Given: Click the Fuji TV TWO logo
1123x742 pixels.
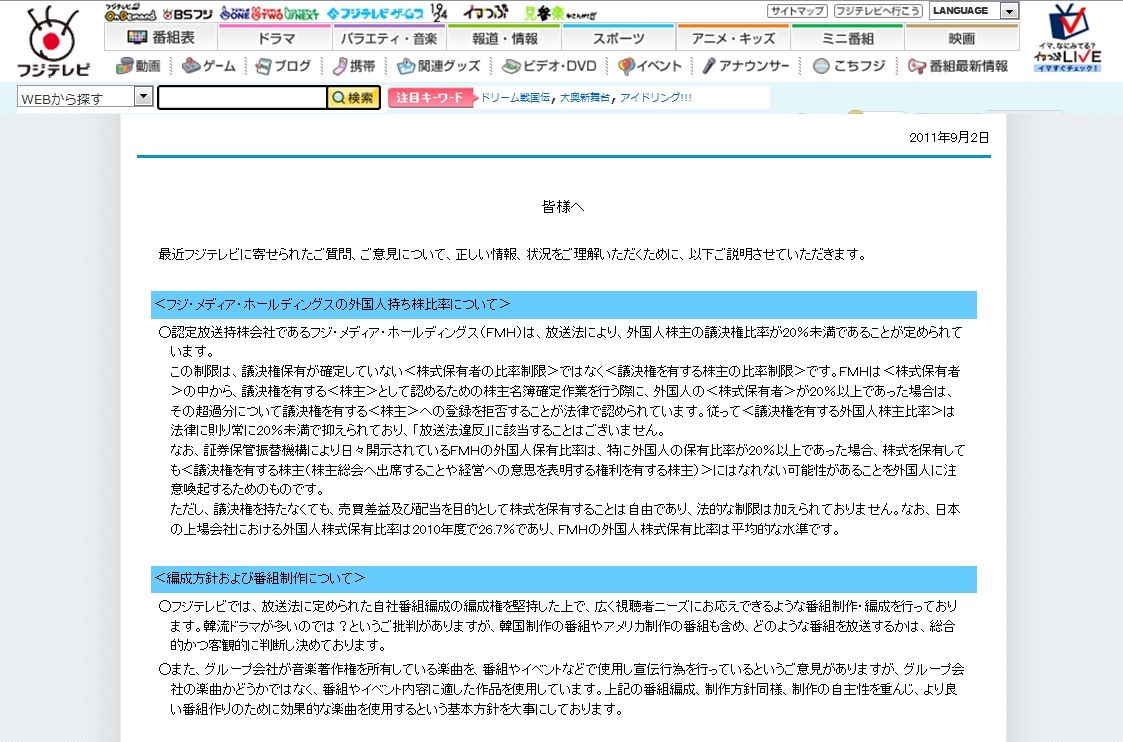Looking at the screenshot, I should [267, 12].
